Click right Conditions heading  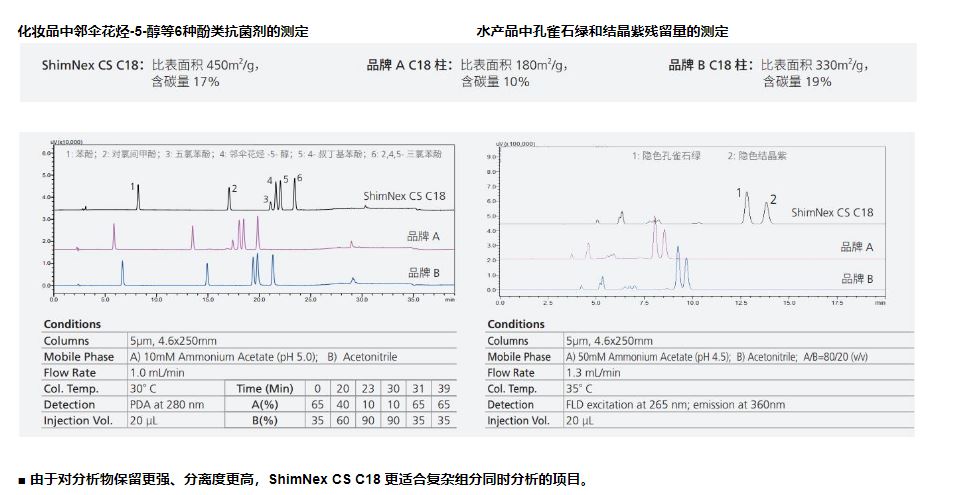[516, 324]
